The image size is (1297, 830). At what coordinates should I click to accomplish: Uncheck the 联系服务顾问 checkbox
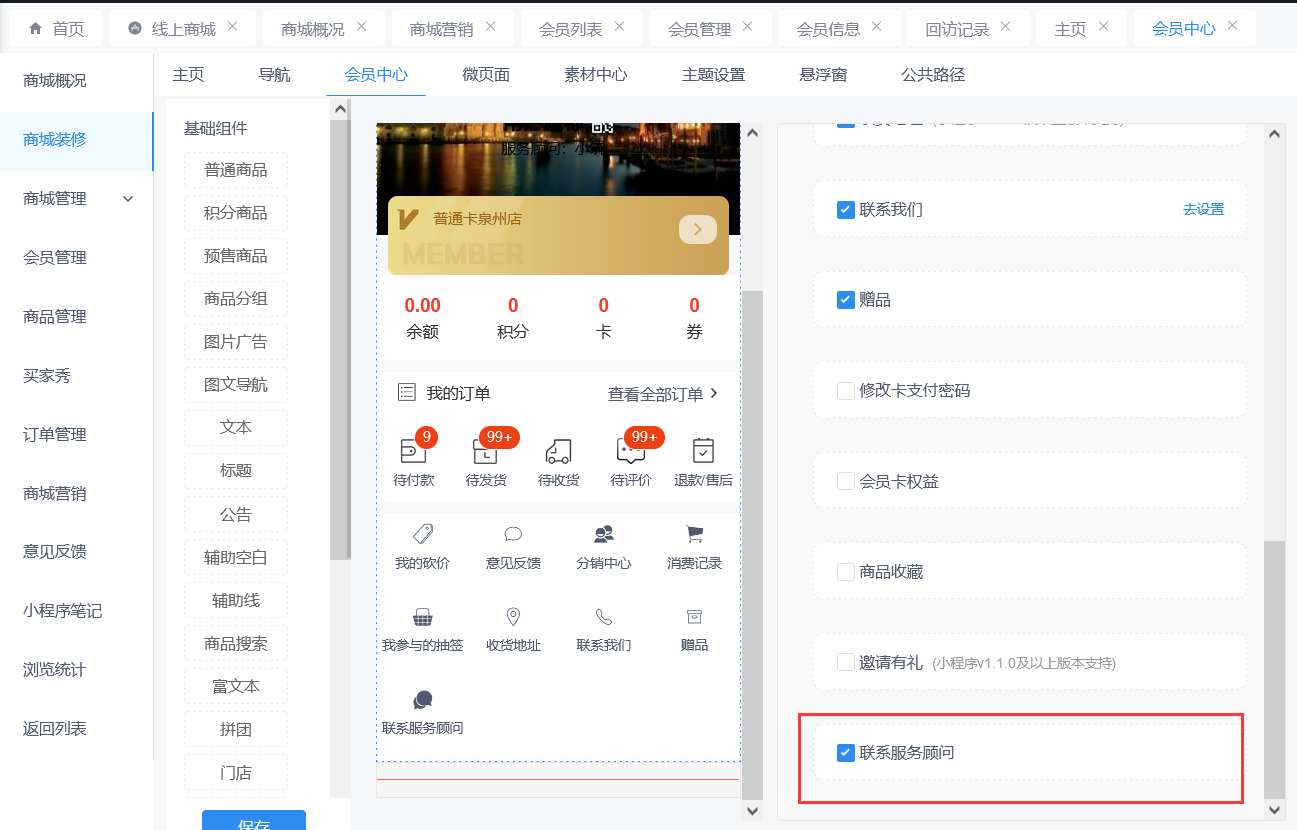(846, 752)
